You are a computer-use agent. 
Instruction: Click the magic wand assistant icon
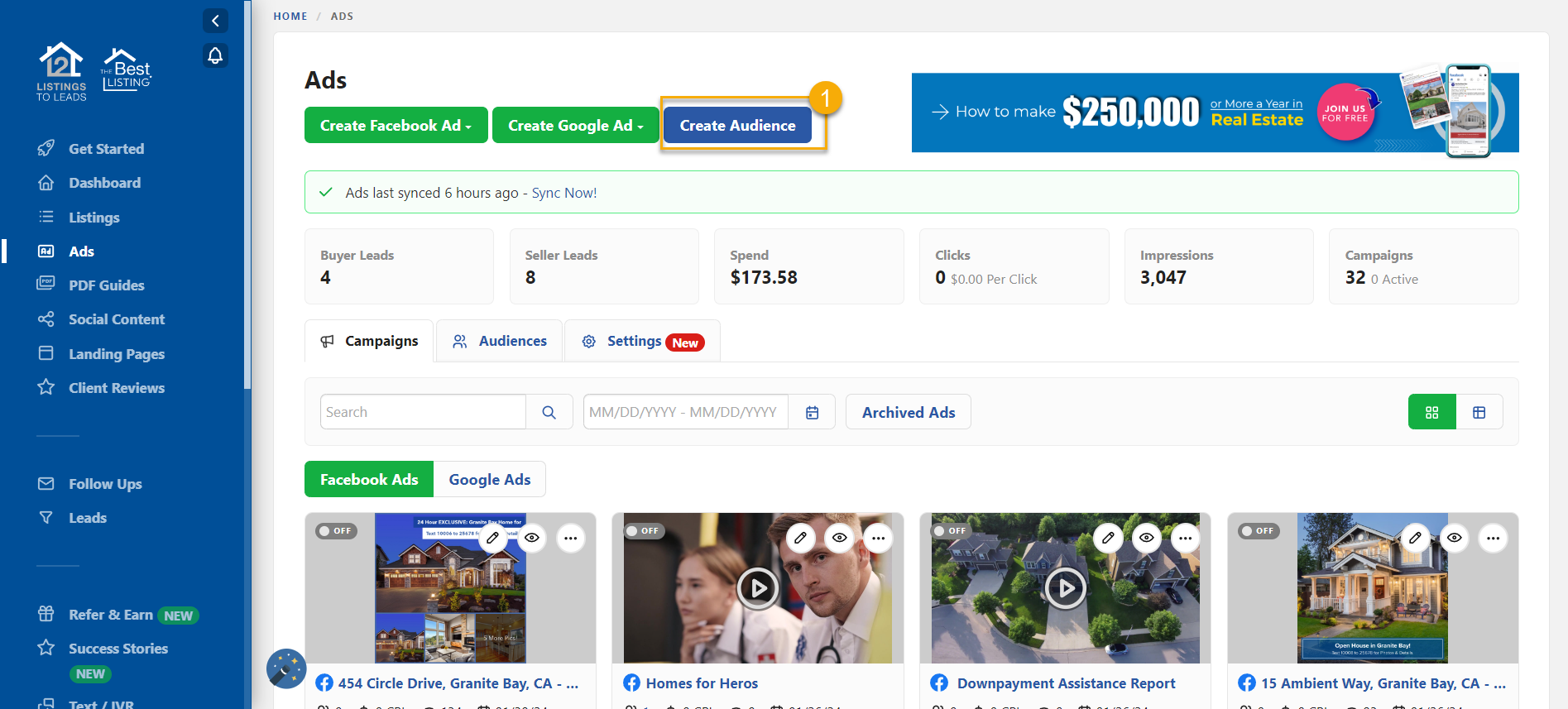click(x=286, y=668)
